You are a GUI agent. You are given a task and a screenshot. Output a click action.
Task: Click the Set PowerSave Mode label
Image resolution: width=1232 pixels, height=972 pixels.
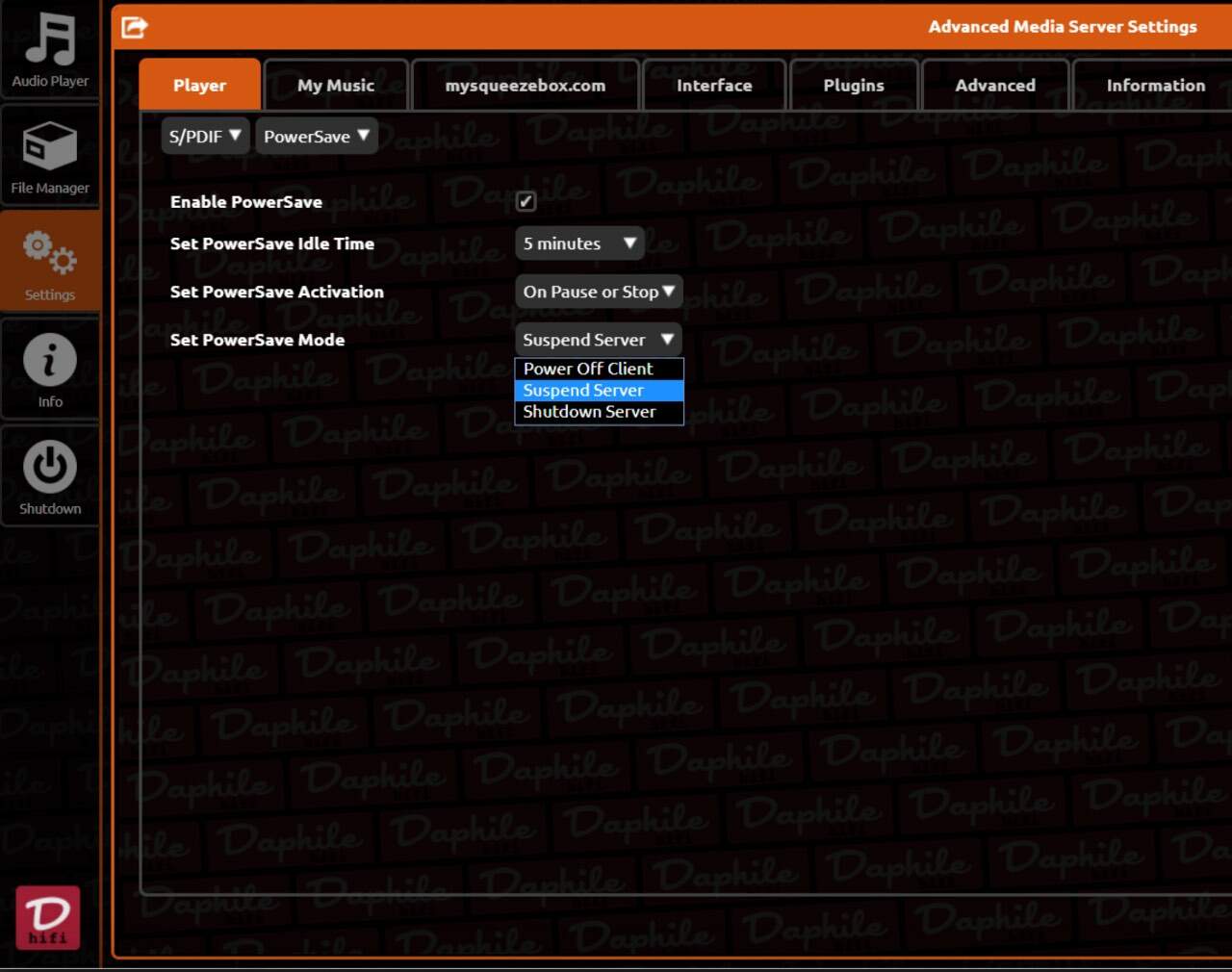click(x=257, y=340)
